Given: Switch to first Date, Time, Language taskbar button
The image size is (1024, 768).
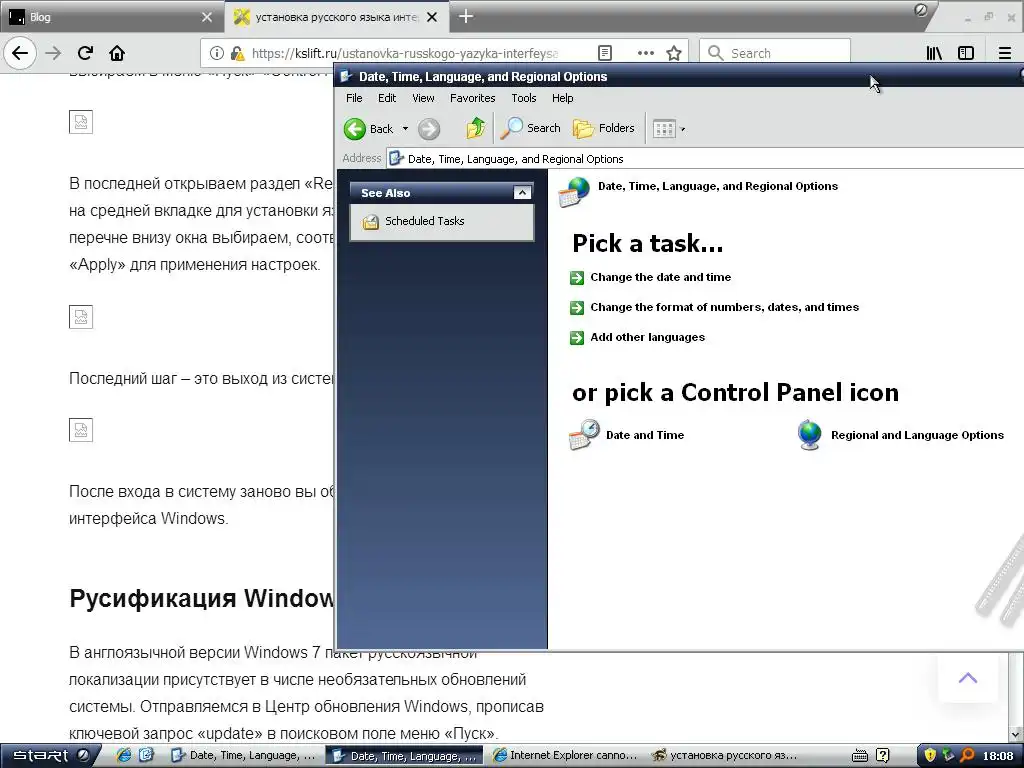Looking at the screenshot, I should 244,756.
